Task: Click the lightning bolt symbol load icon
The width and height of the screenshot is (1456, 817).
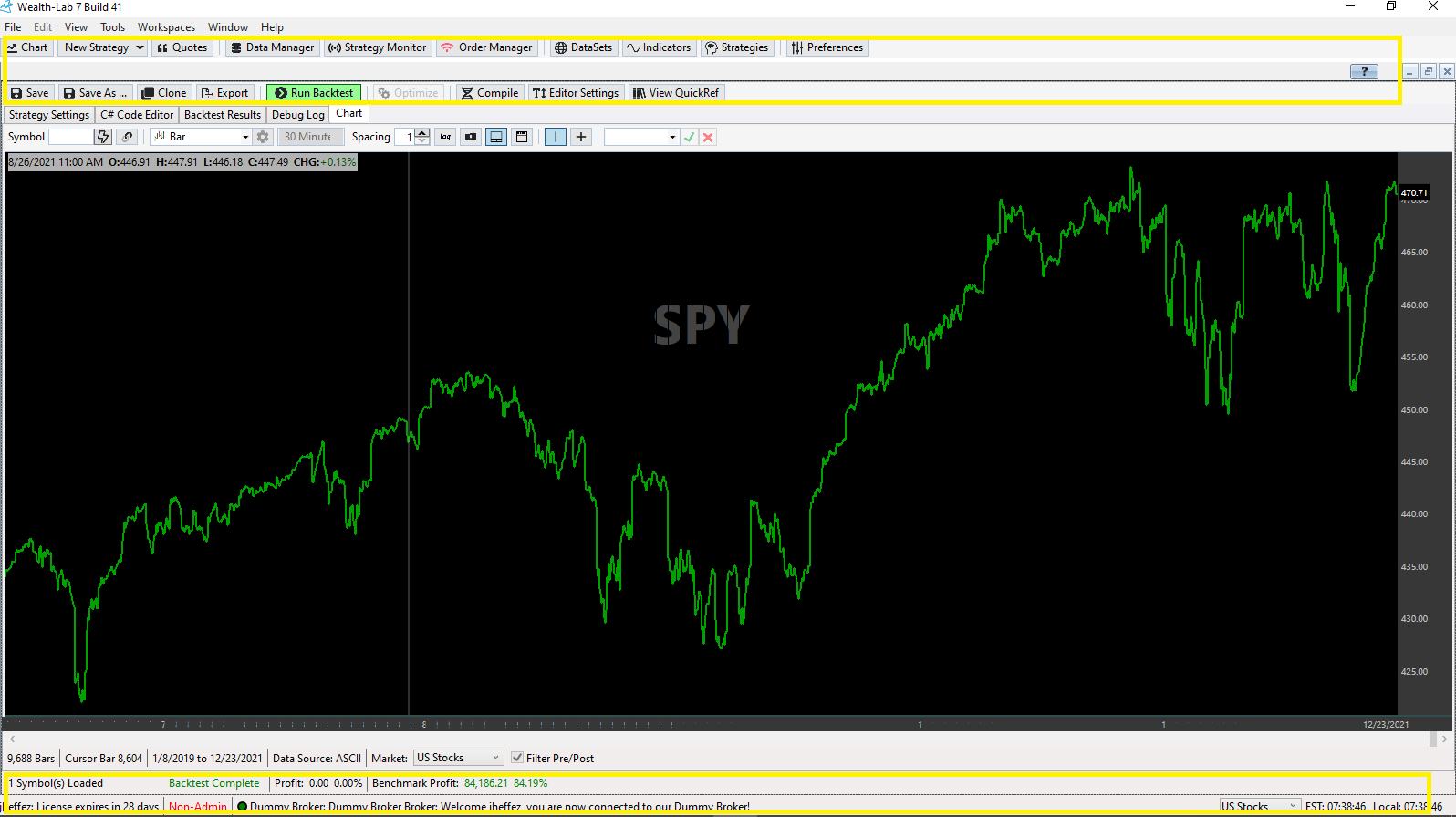Action: point(103,137)
